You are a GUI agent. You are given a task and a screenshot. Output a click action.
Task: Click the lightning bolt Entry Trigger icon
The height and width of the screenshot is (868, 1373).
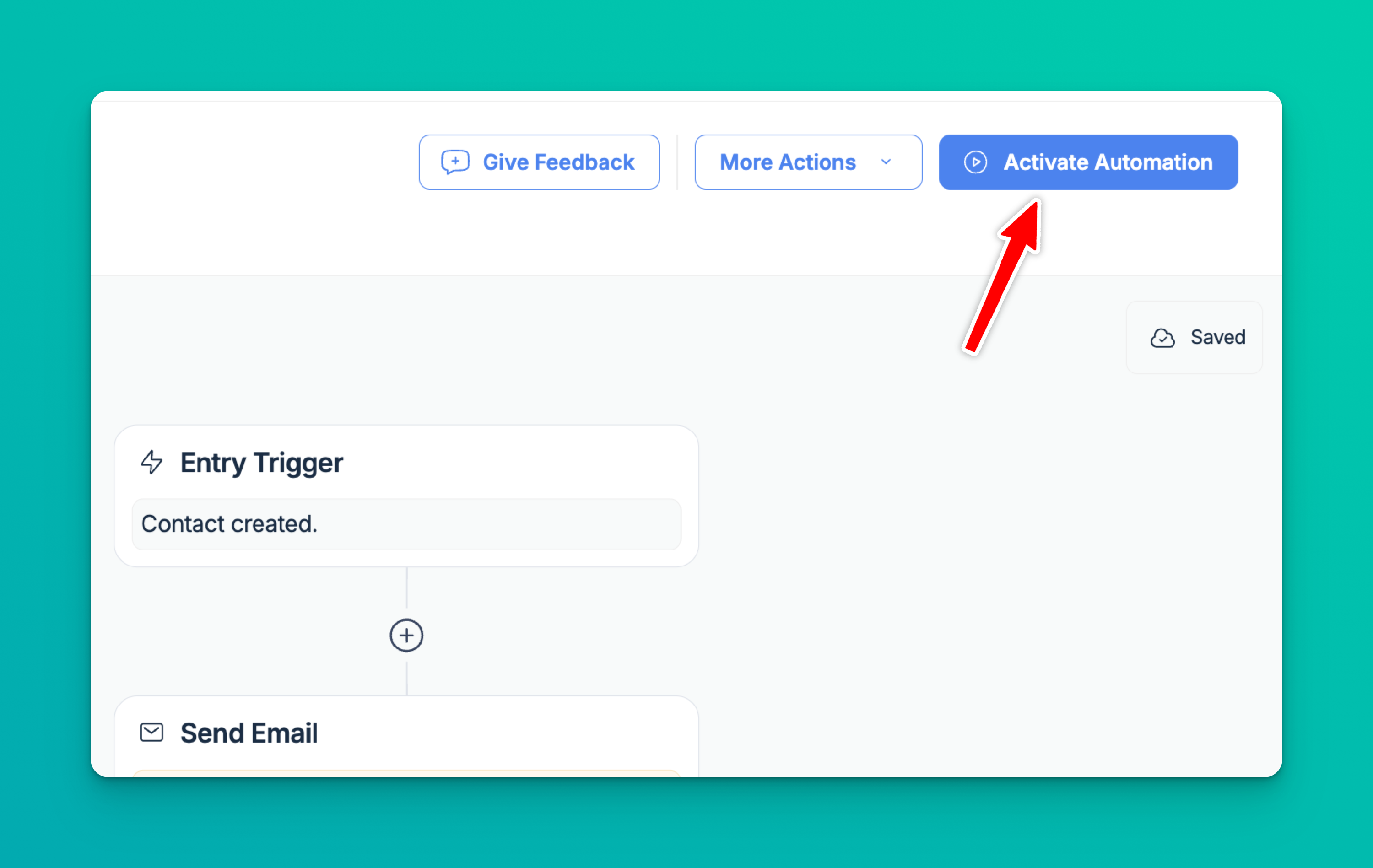[151, 462]
